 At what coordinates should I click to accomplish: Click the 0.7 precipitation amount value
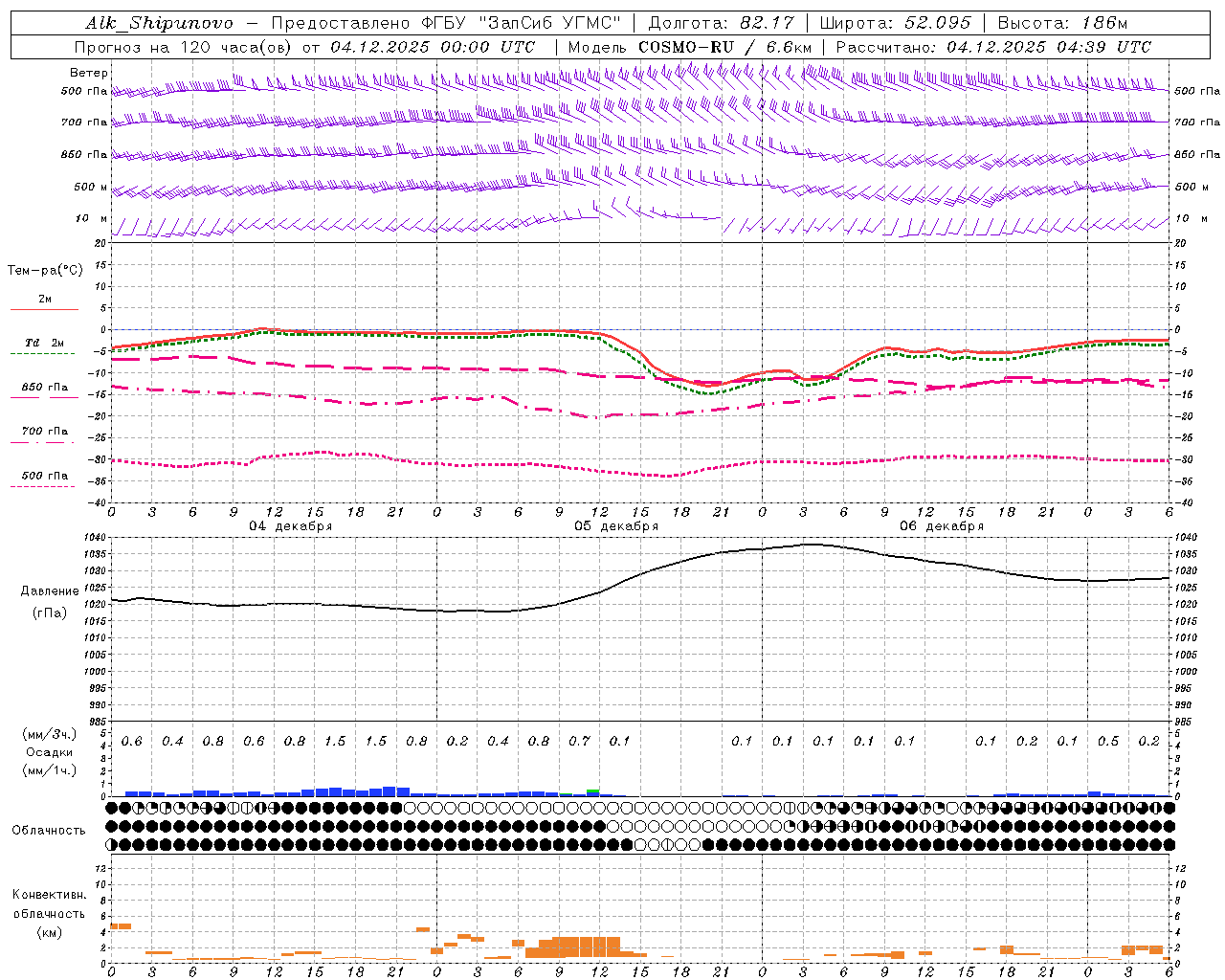pyautogui.click(x=579, y=741)
